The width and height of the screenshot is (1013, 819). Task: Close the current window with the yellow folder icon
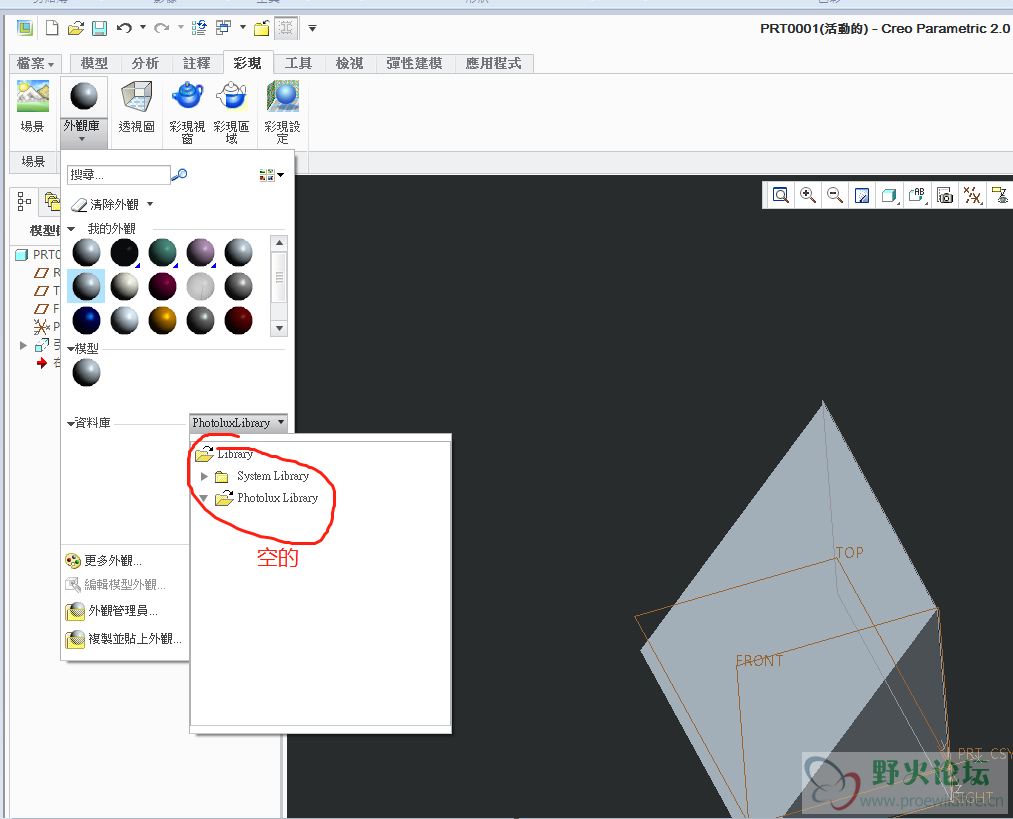(262, 28)
